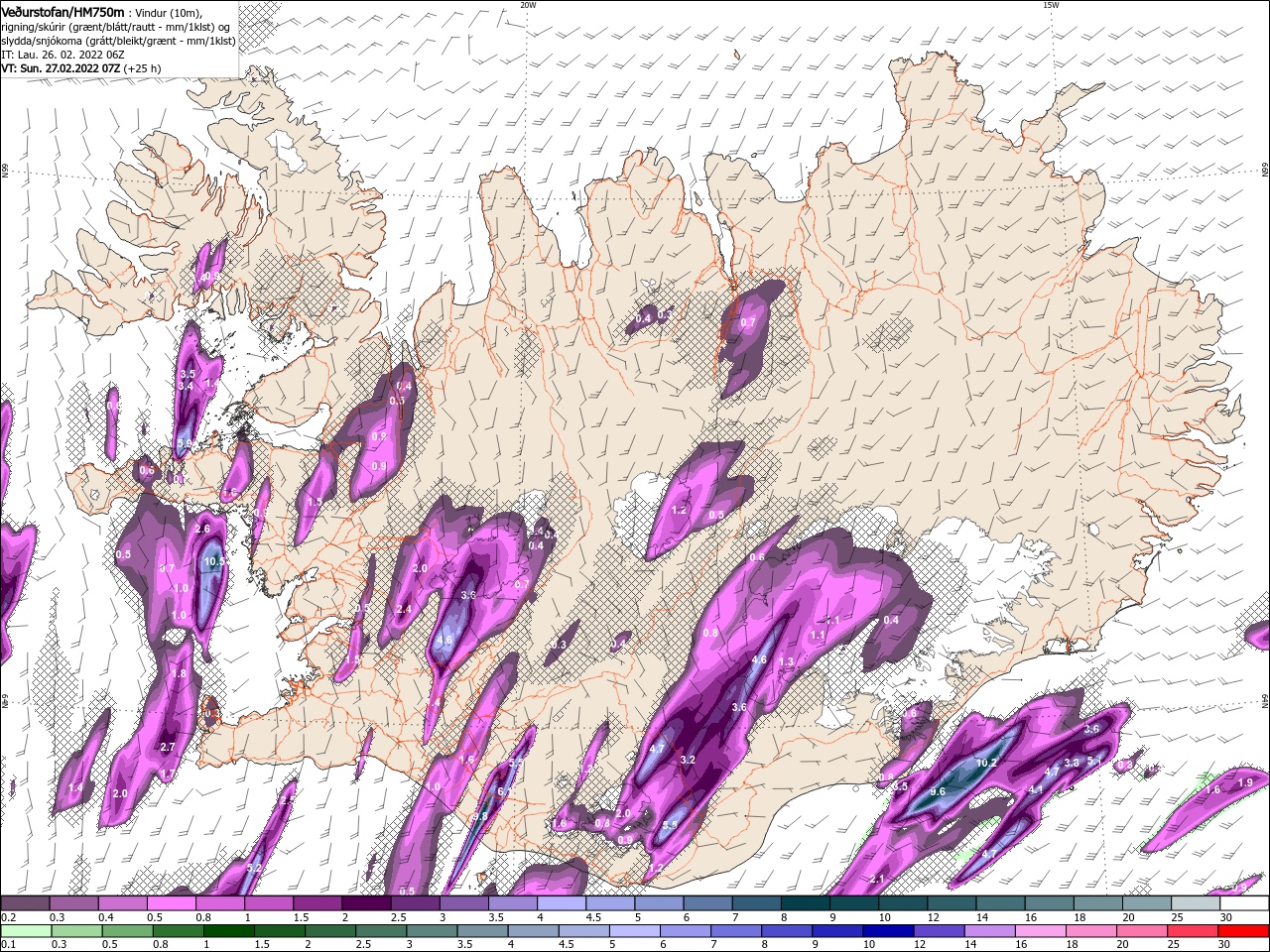Click the 9.6 precipitation value on the map
The image size is (1270, 952).
[937, 792]
